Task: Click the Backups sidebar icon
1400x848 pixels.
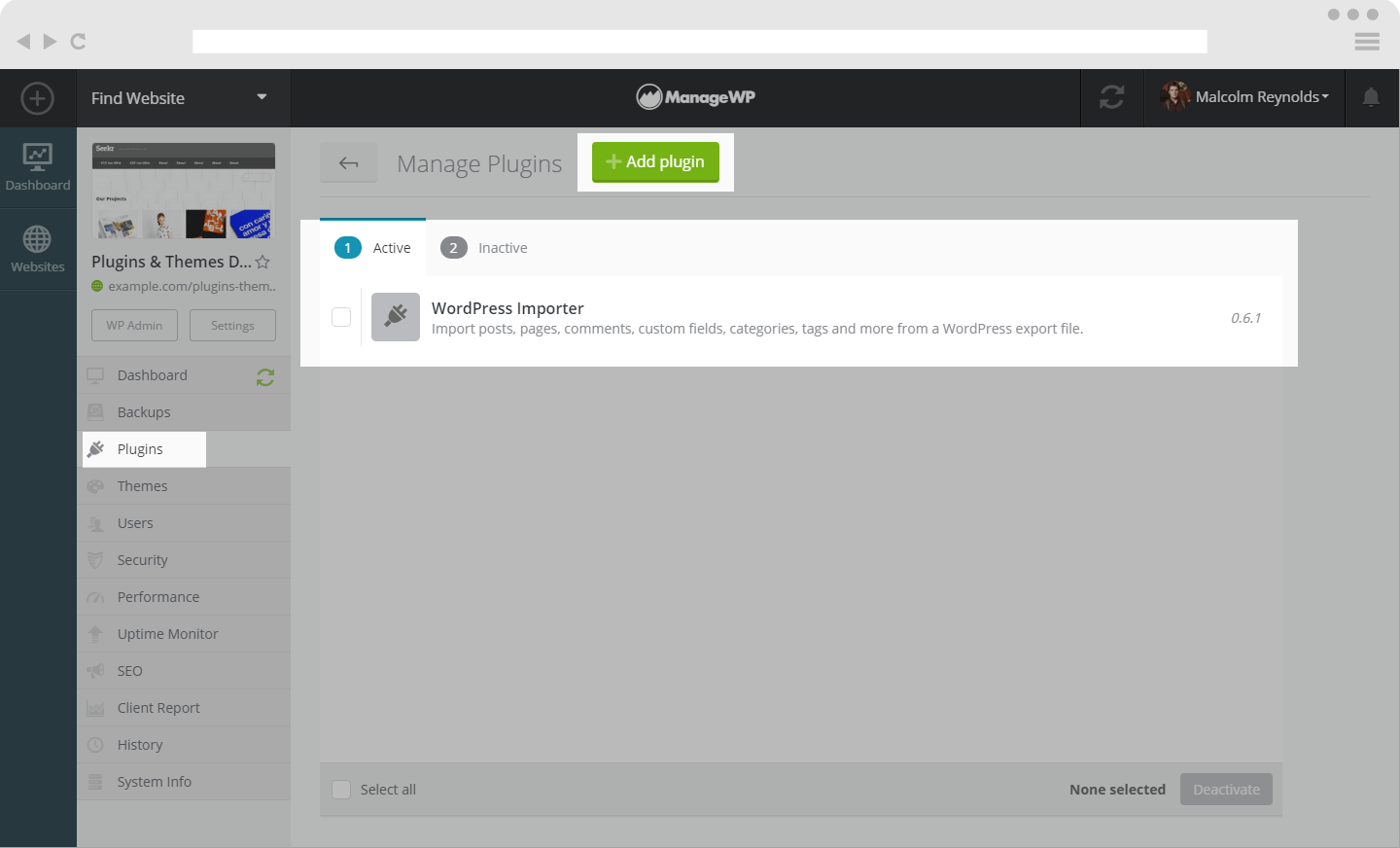Action: [x=95, y=412]
